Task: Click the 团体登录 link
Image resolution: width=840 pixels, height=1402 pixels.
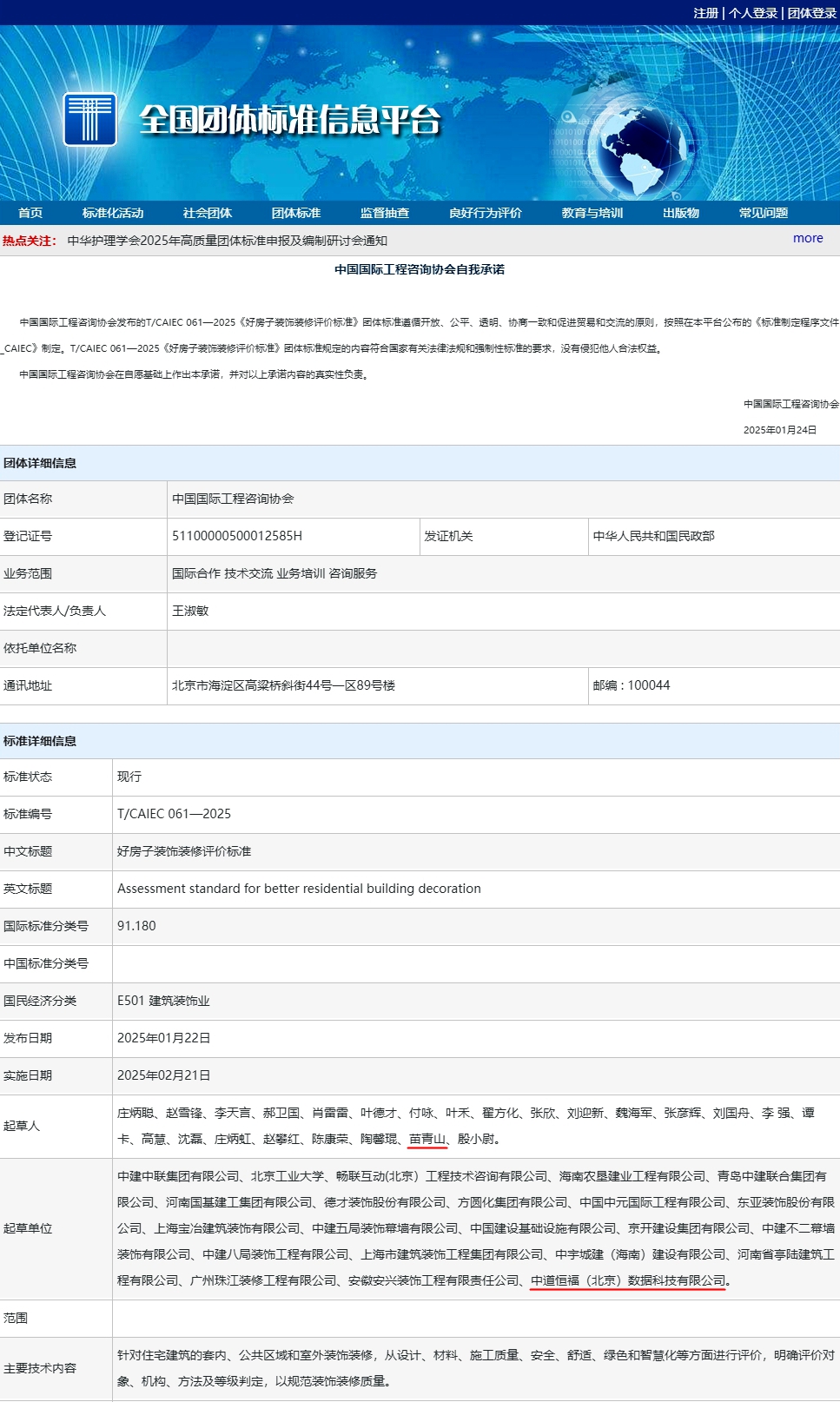Action: (x=811, y=13)
